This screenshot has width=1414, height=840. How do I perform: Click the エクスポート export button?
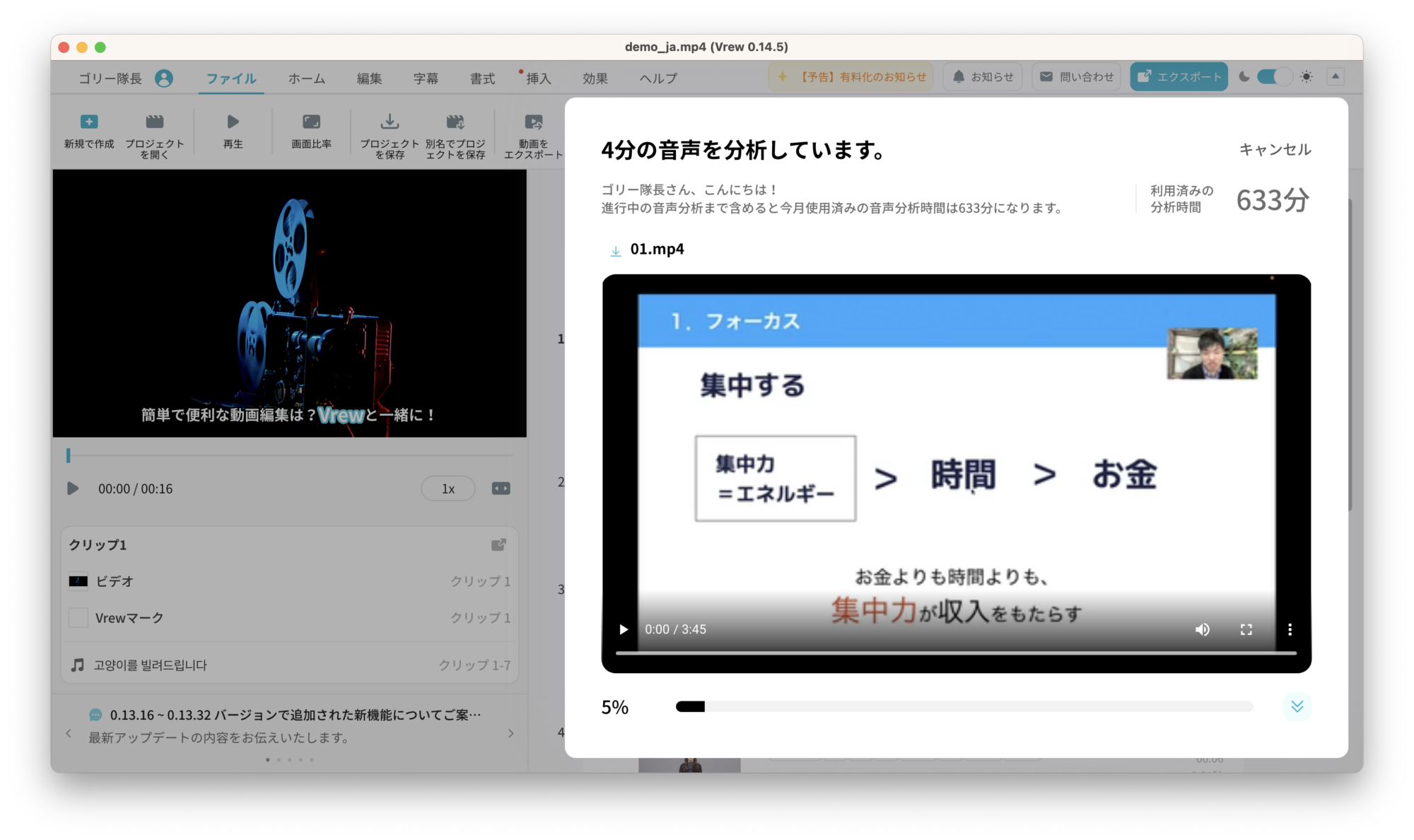point(1179,76)
